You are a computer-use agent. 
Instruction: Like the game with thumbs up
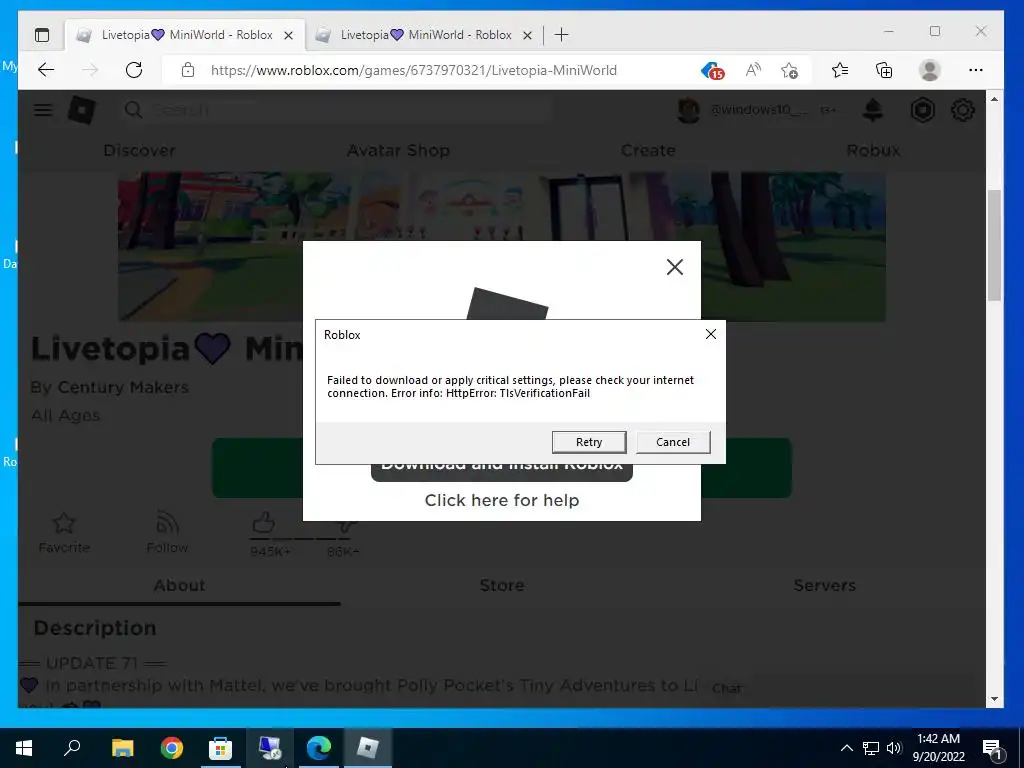pos(263,523)
